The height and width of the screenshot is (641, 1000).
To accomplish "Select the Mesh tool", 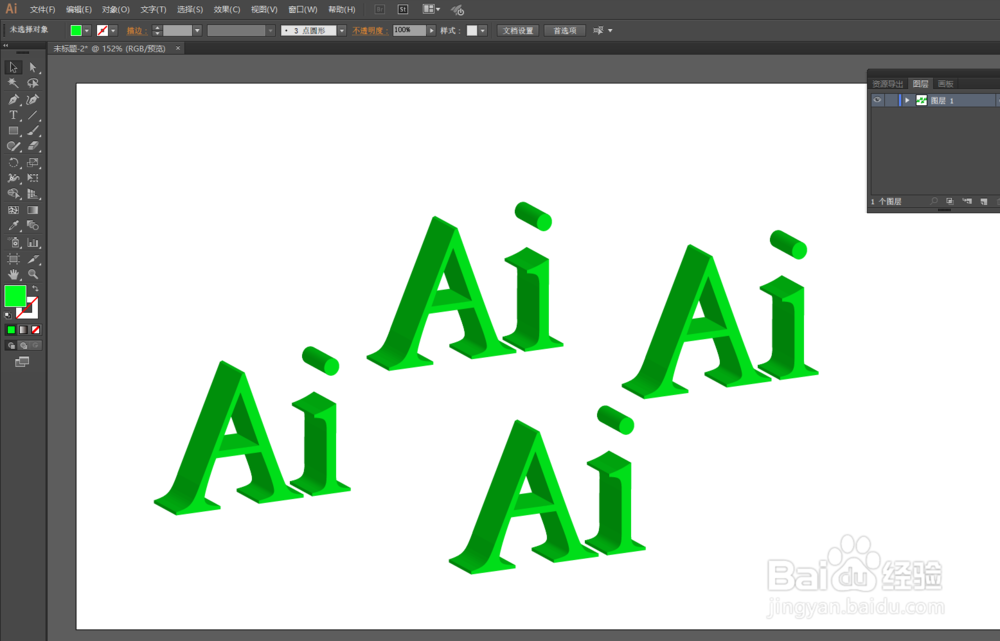I will click(13, 210).
